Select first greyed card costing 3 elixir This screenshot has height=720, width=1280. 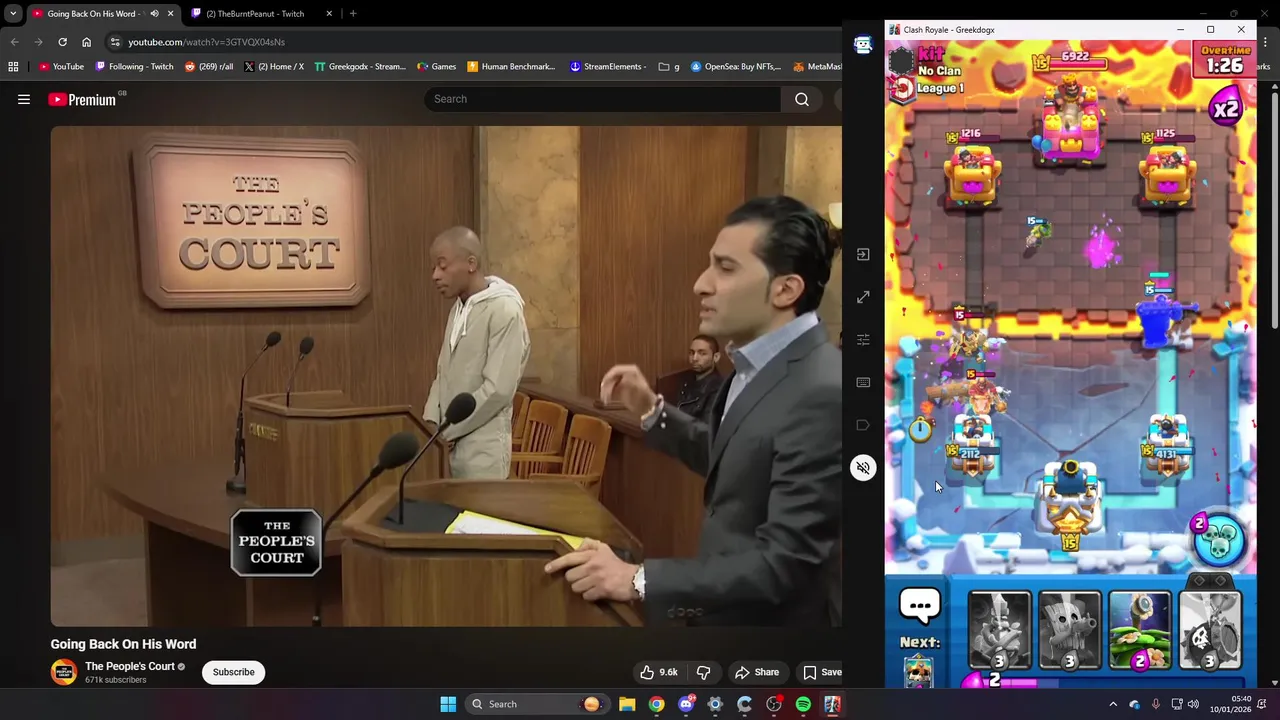(999, 630)
